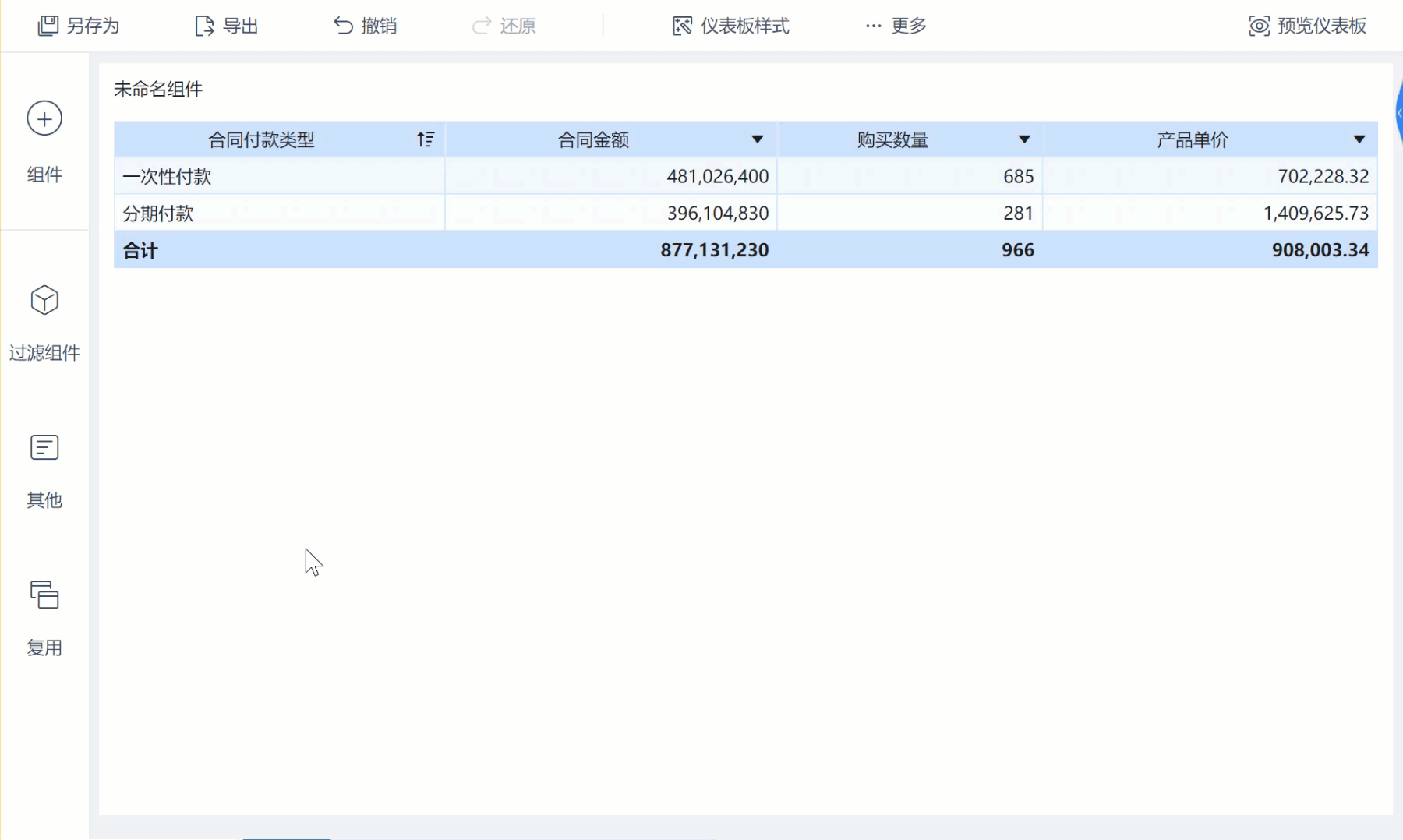Click the 撤销 text label

click(380, 26)
